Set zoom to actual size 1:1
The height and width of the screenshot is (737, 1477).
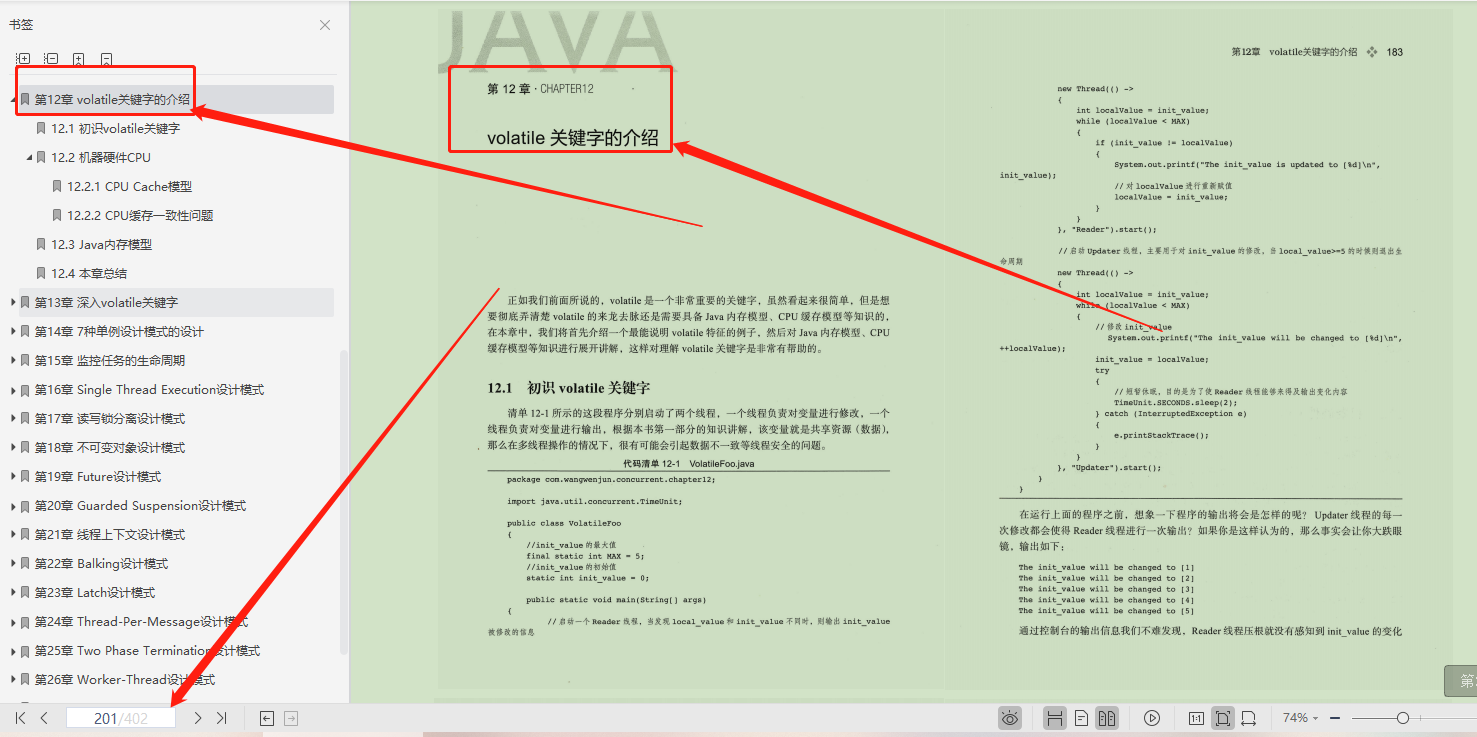click(1196, 718)
